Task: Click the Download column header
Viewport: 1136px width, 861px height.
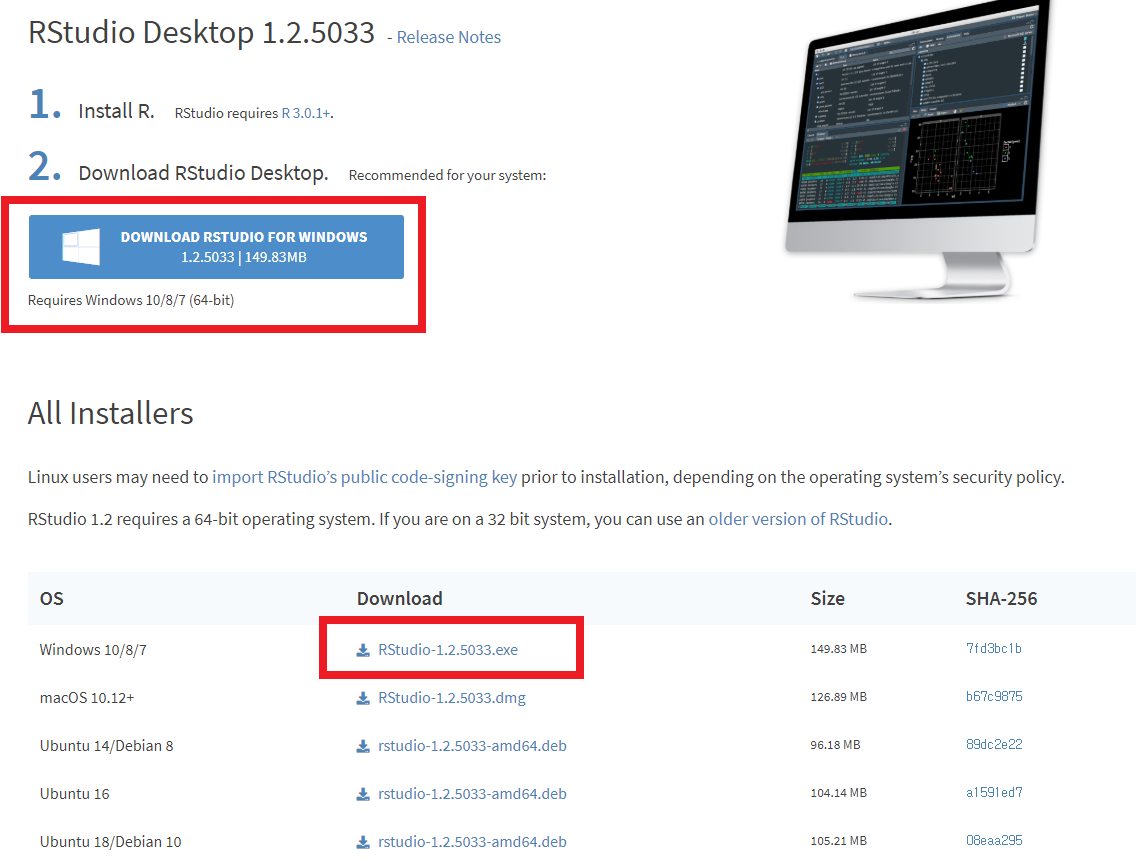Action: [399, 599]
